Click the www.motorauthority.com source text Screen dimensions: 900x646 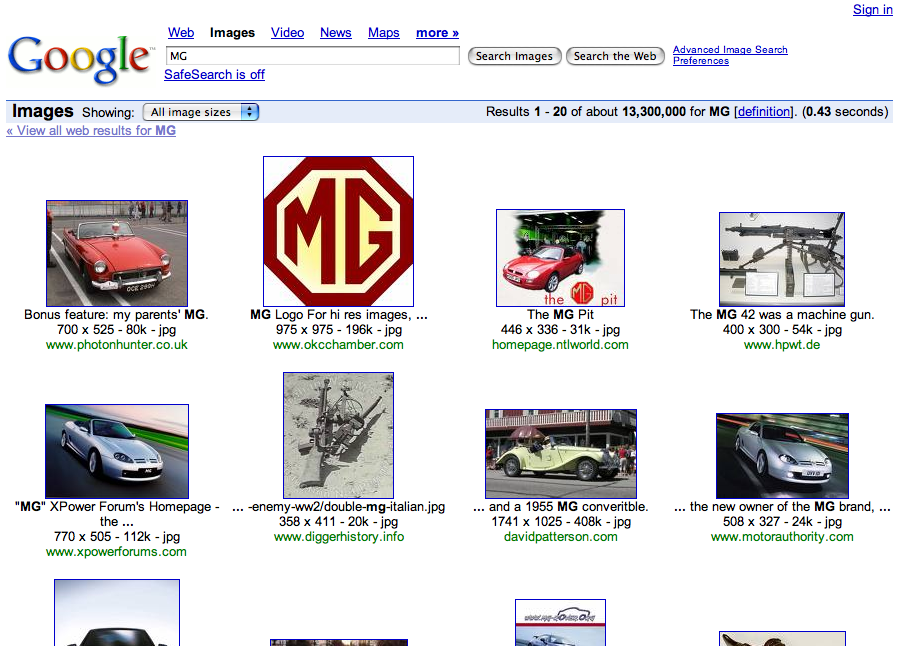(x=782, y=537)
